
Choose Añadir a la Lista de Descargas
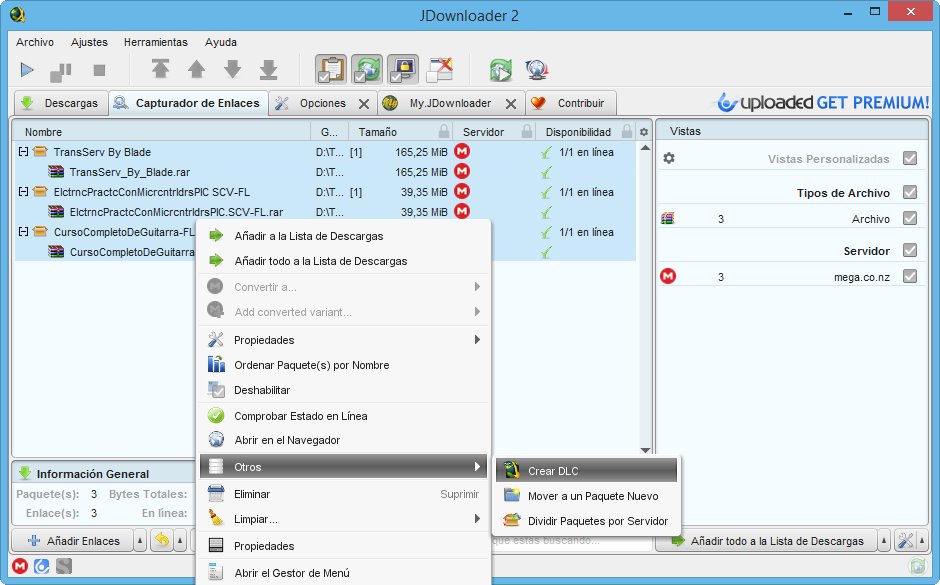pos(344,236)
